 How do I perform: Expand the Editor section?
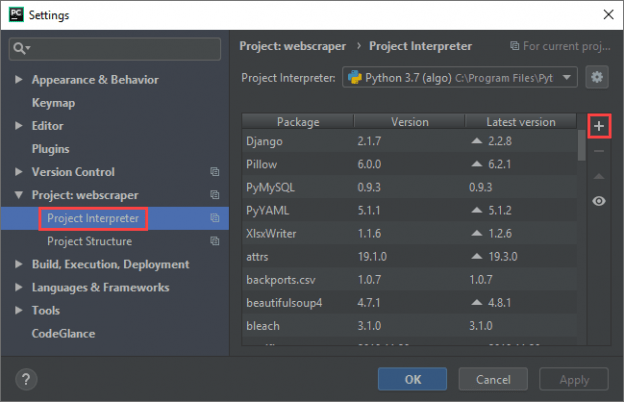[18, 125]
